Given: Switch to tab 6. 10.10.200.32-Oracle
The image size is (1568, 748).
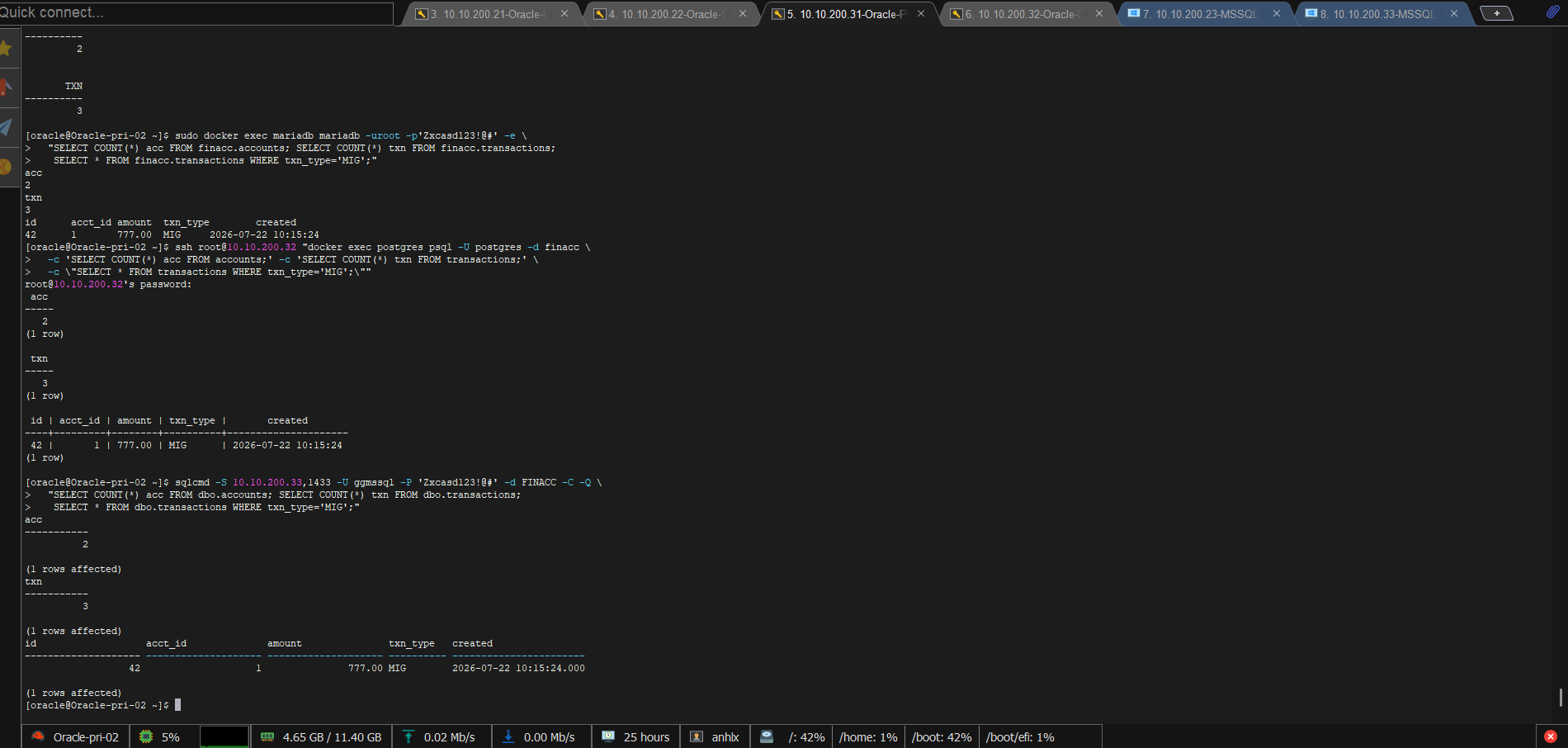Looking at the screenshot, I should pos(1027,14).
